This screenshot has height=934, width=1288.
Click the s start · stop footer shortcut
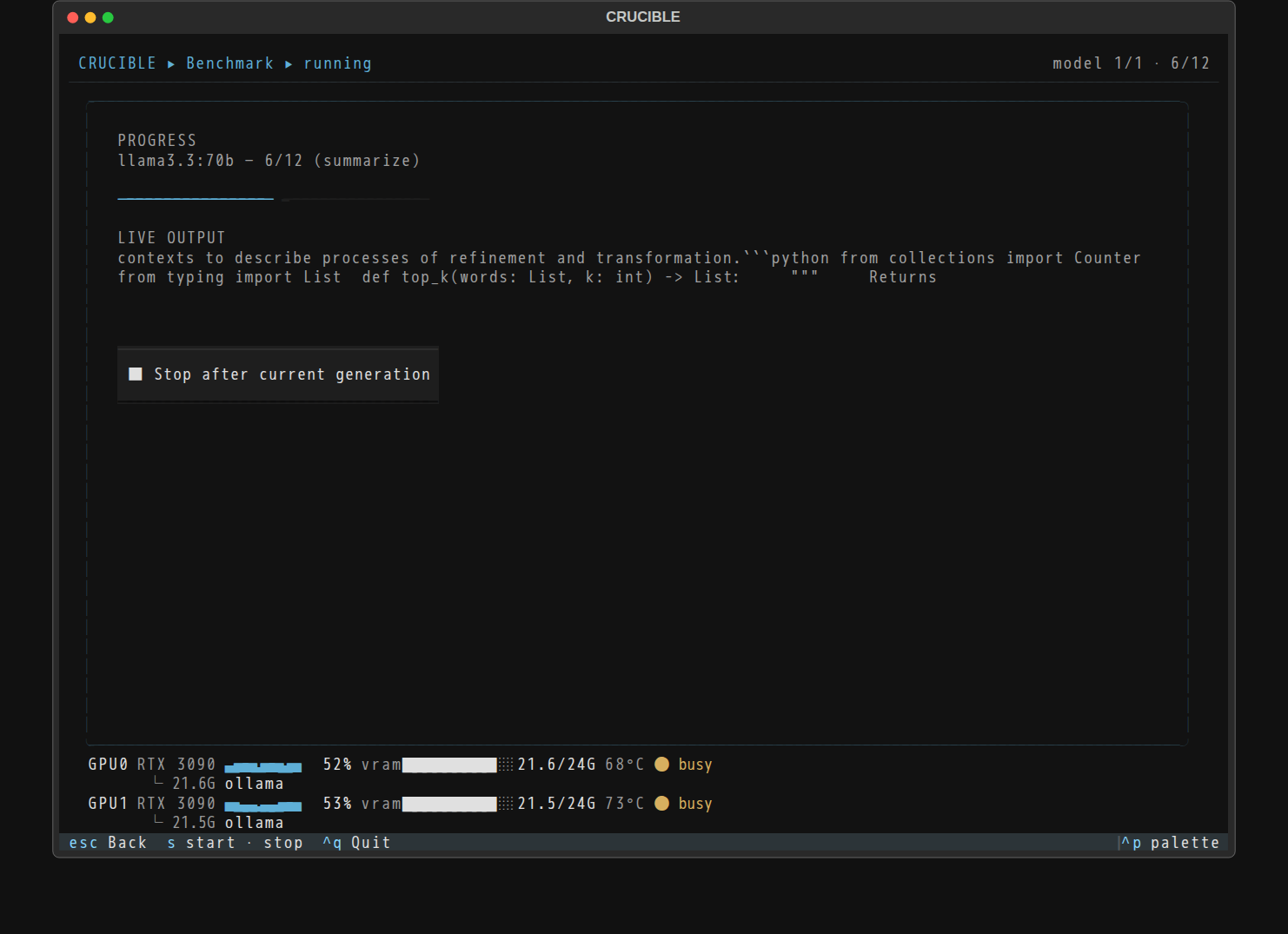point(235,843)
